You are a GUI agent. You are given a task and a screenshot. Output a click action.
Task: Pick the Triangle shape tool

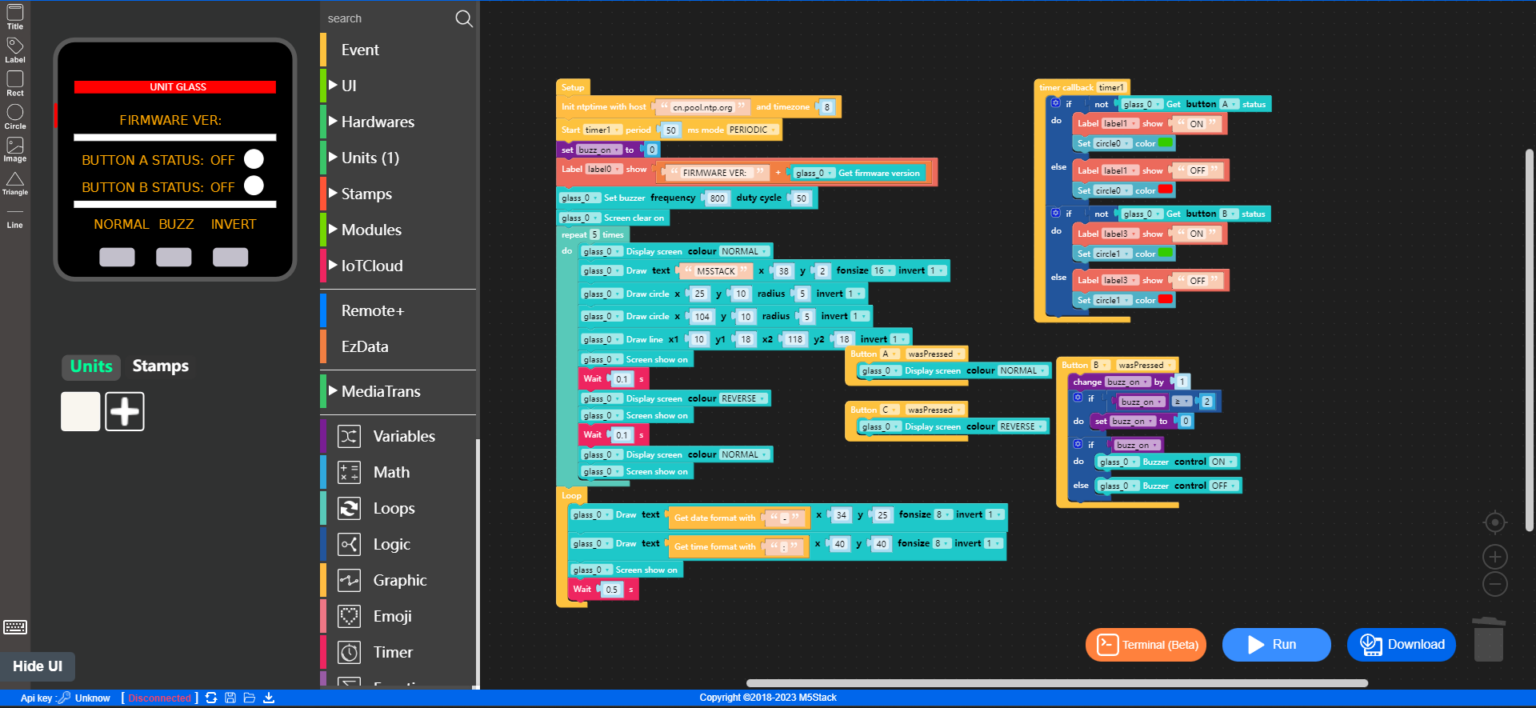point(15,183)
